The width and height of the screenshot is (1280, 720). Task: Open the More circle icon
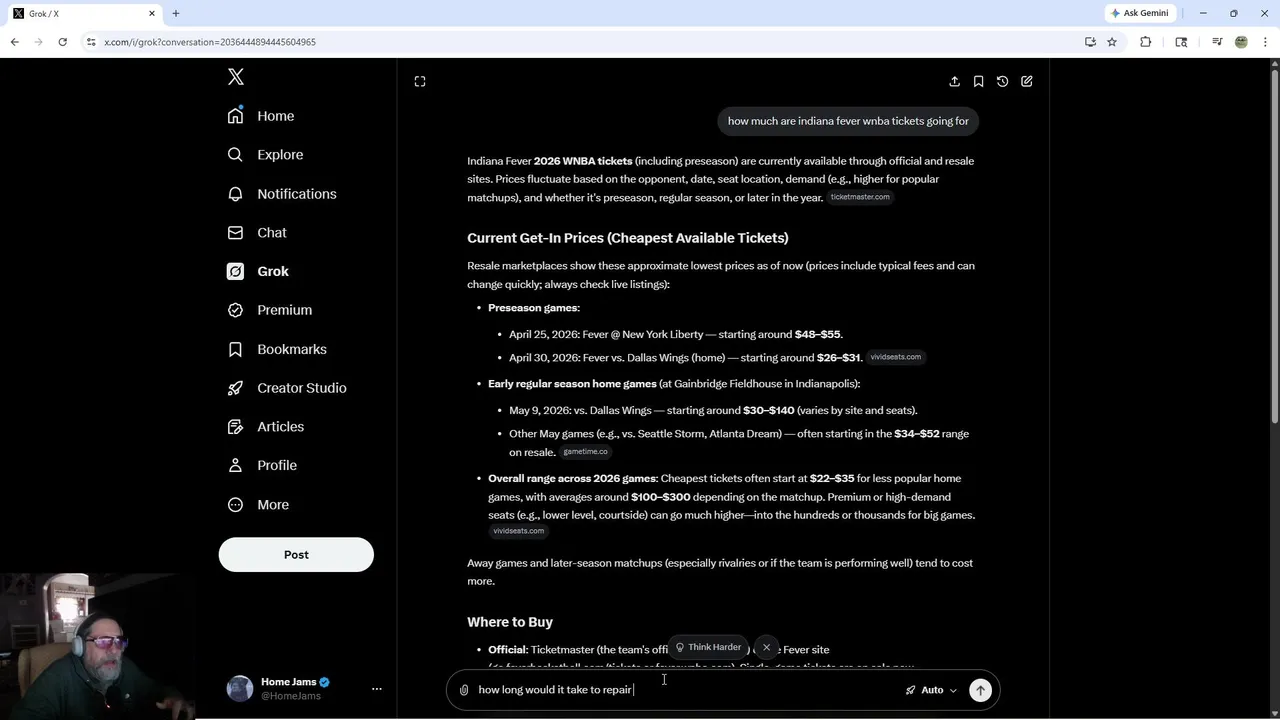[x=235, y=505]
